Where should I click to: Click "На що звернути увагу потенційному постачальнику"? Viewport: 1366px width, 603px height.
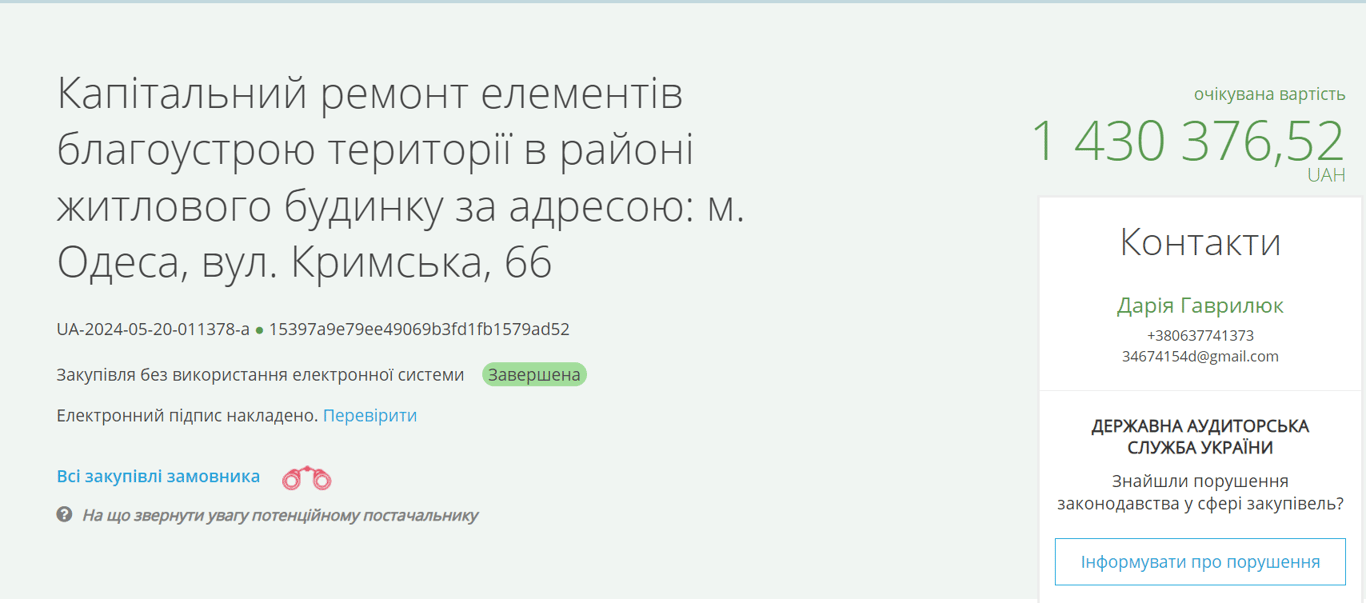click(x=280, y=515)
